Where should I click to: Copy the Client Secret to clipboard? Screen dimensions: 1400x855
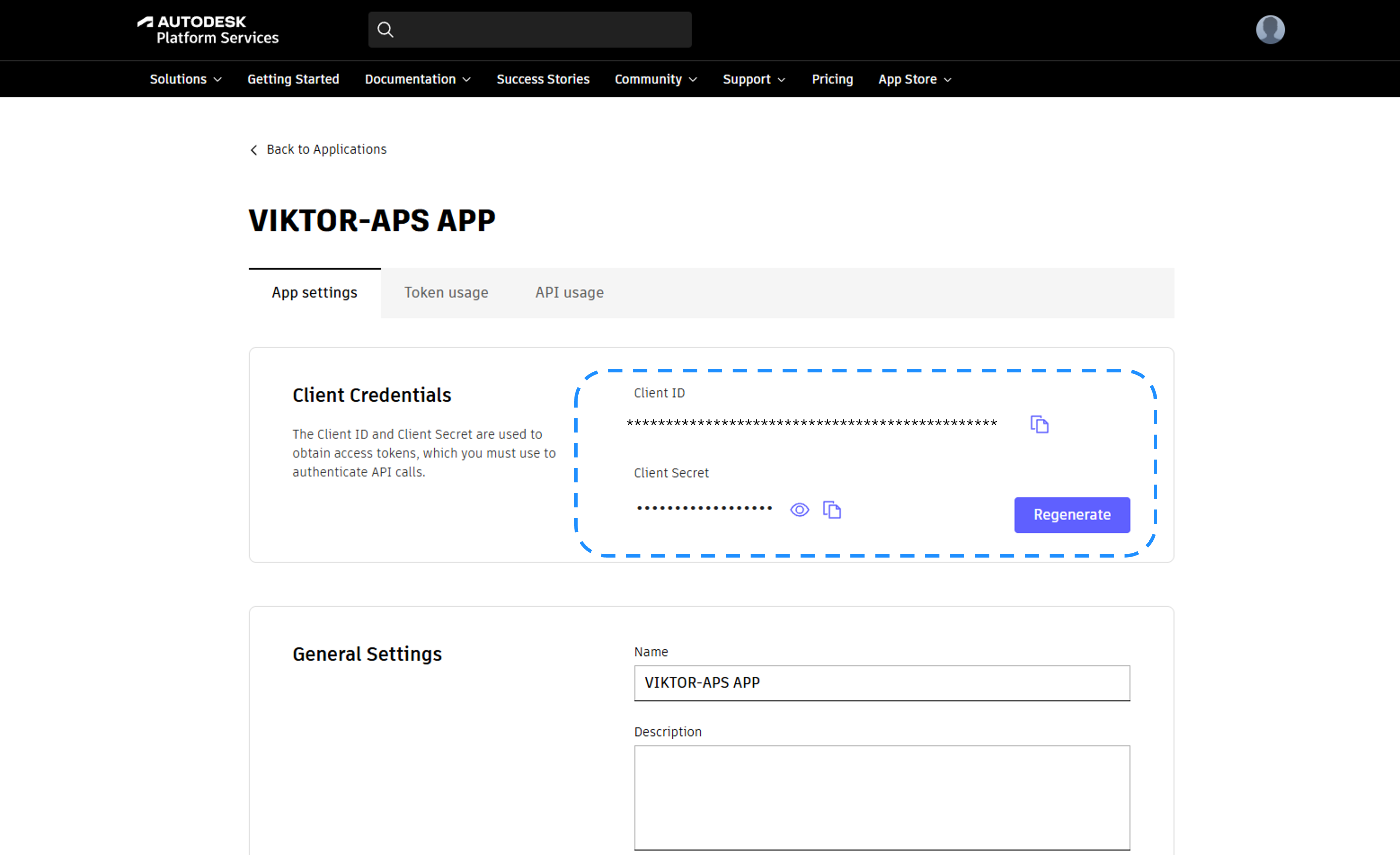pyautogui.click(x=831, y=509)
